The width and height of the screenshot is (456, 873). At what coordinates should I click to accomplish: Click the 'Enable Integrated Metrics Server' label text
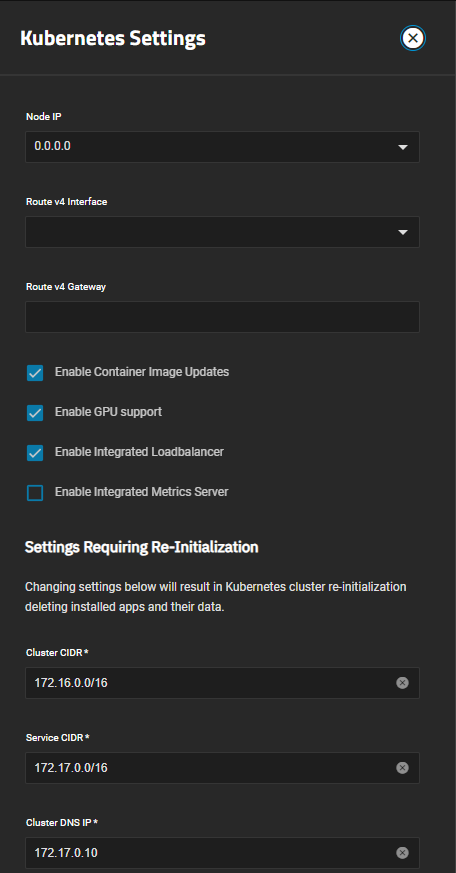click(x=141, y=492)
